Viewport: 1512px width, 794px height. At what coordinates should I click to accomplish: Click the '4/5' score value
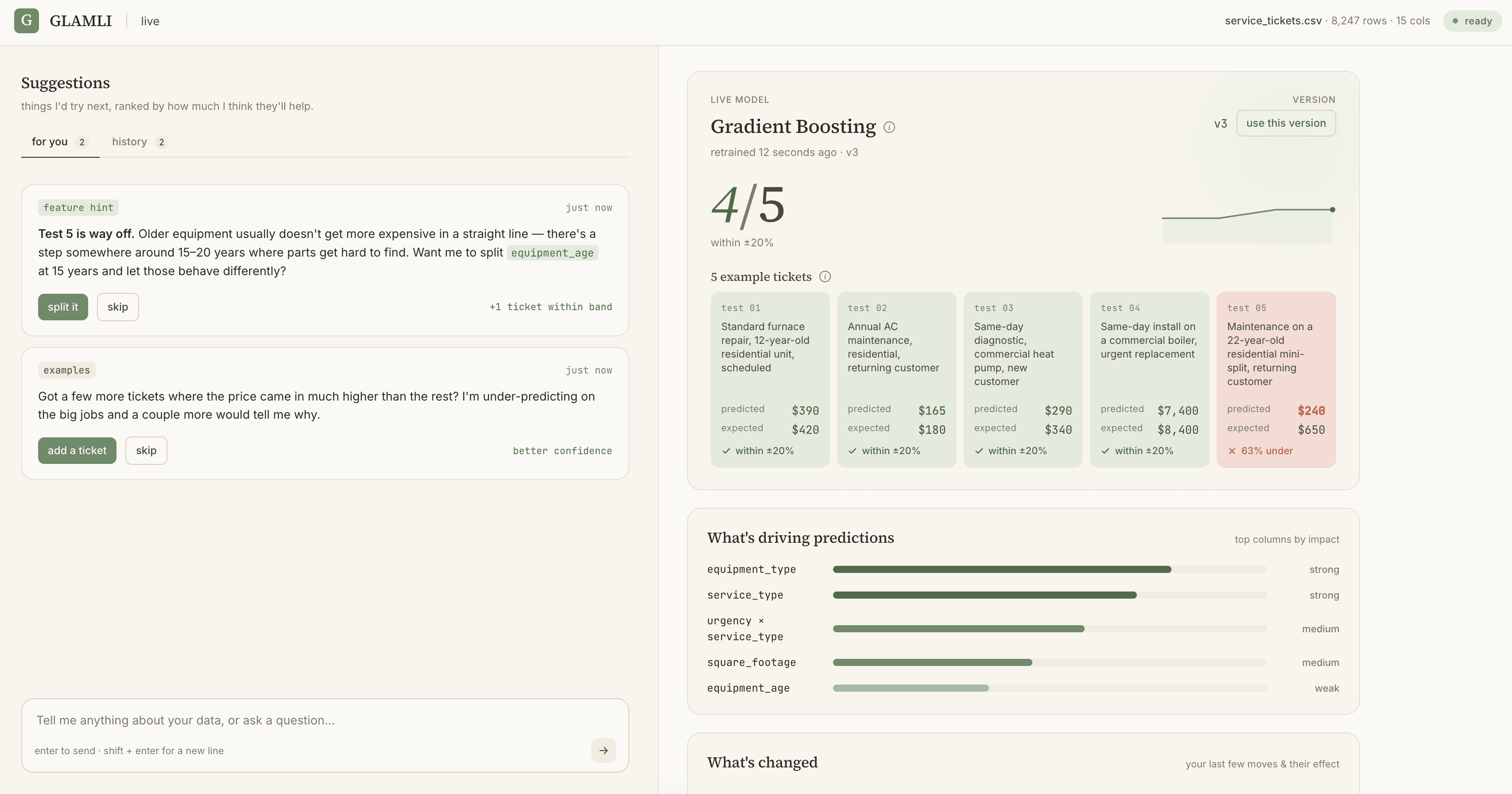[x=747, y=205]
